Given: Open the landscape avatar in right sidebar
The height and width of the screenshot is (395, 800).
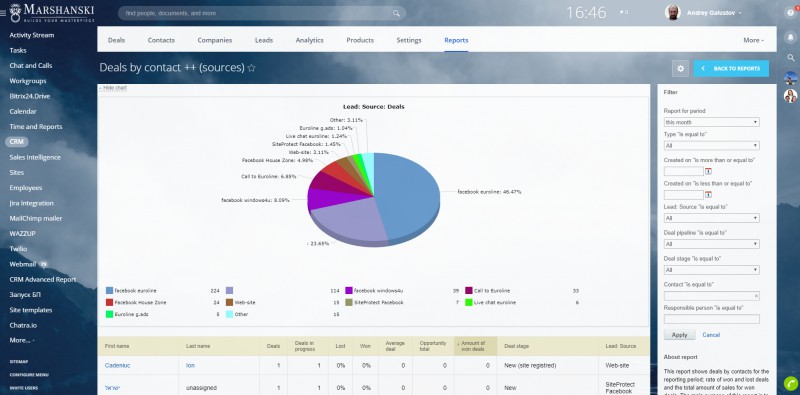Looking at the screenshot, I should 790,78.
